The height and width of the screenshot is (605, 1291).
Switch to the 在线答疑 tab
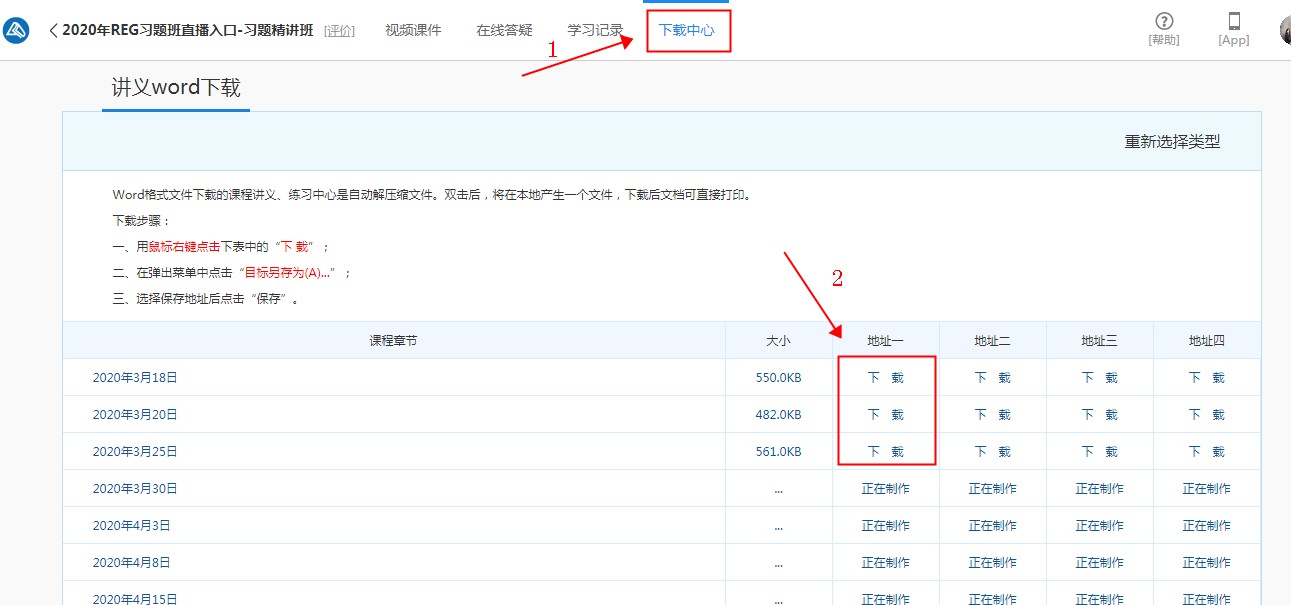click(x=504, y=31)
